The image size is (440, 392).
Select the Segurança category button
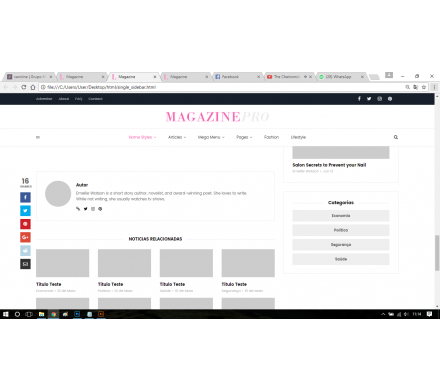tap(341, 245)
